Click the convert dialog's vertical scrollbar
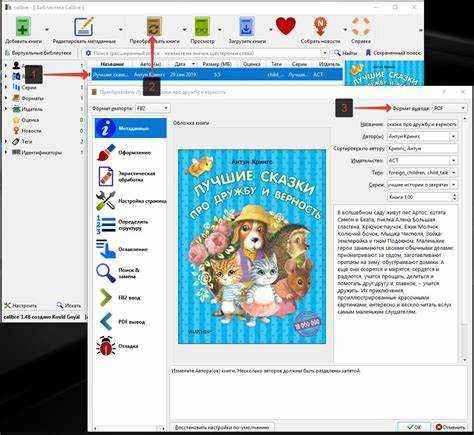 click(x=464, y=238)
